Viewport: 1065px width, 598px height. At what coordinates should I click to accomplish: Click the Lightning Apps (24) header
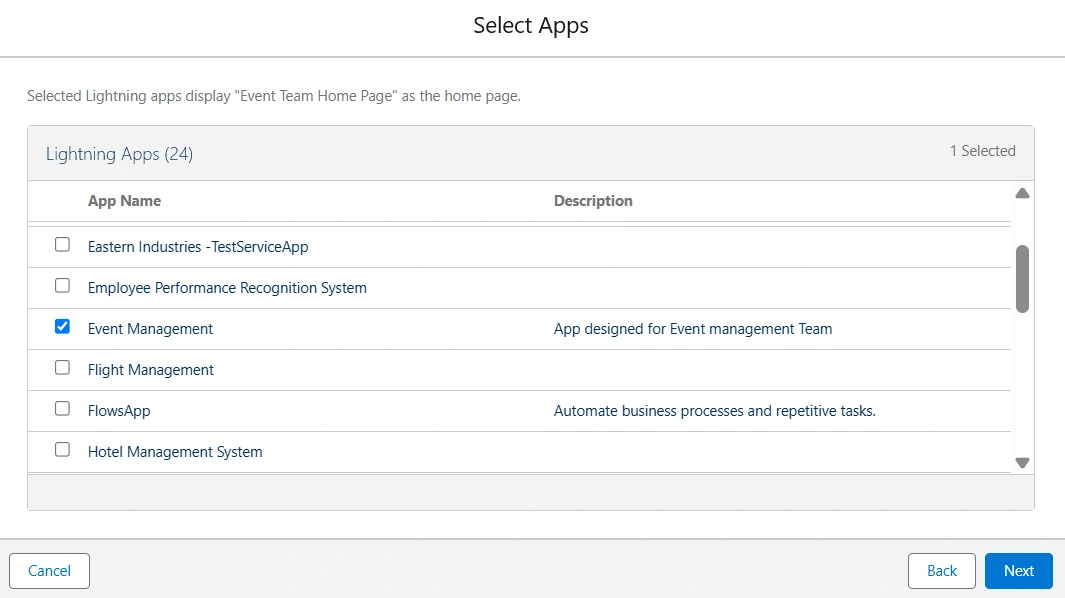coord(121,154)
